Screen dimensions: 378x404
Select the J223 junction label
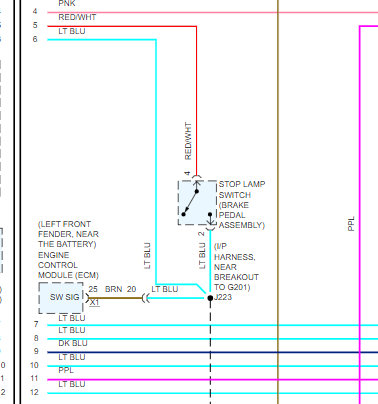[223, 297]
